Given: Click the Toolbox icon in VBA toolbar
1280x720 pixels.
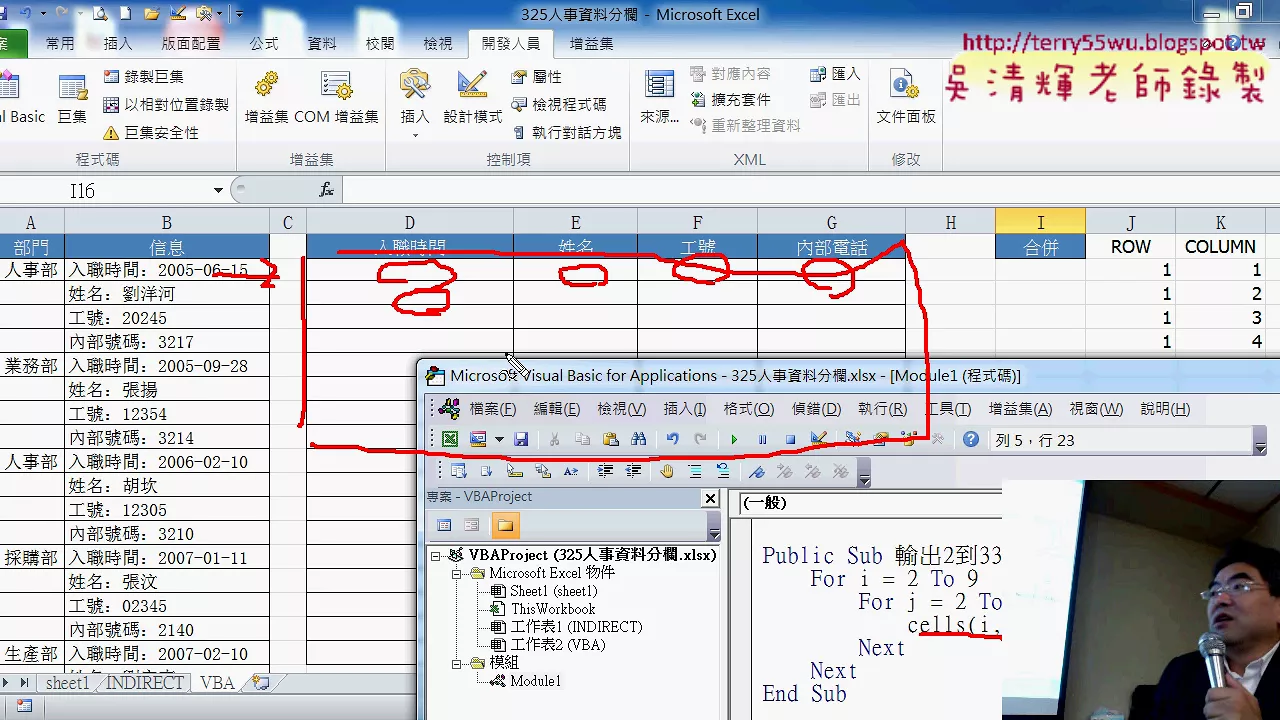Looking at the screenshot, I should [x=937, y=439].
